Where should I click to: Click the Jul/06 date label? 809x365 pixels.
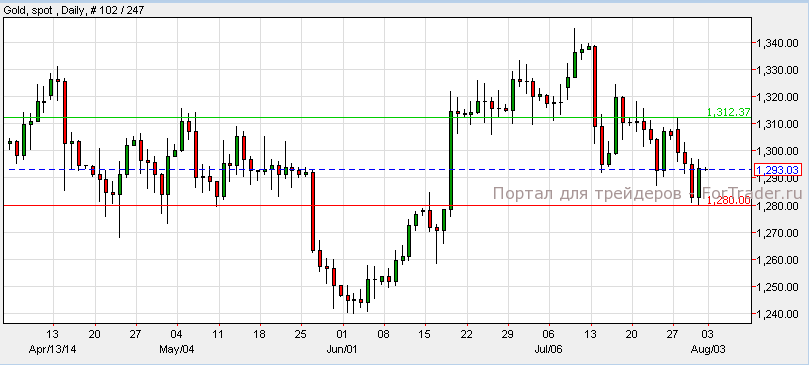549,349
